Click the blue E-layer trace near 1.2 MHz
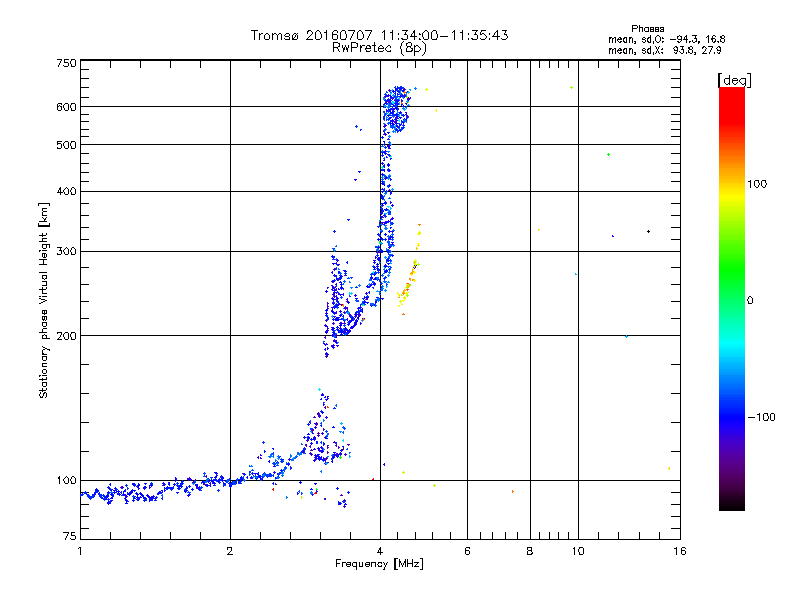Screen dimensions: 800x600 pos(122,493)
